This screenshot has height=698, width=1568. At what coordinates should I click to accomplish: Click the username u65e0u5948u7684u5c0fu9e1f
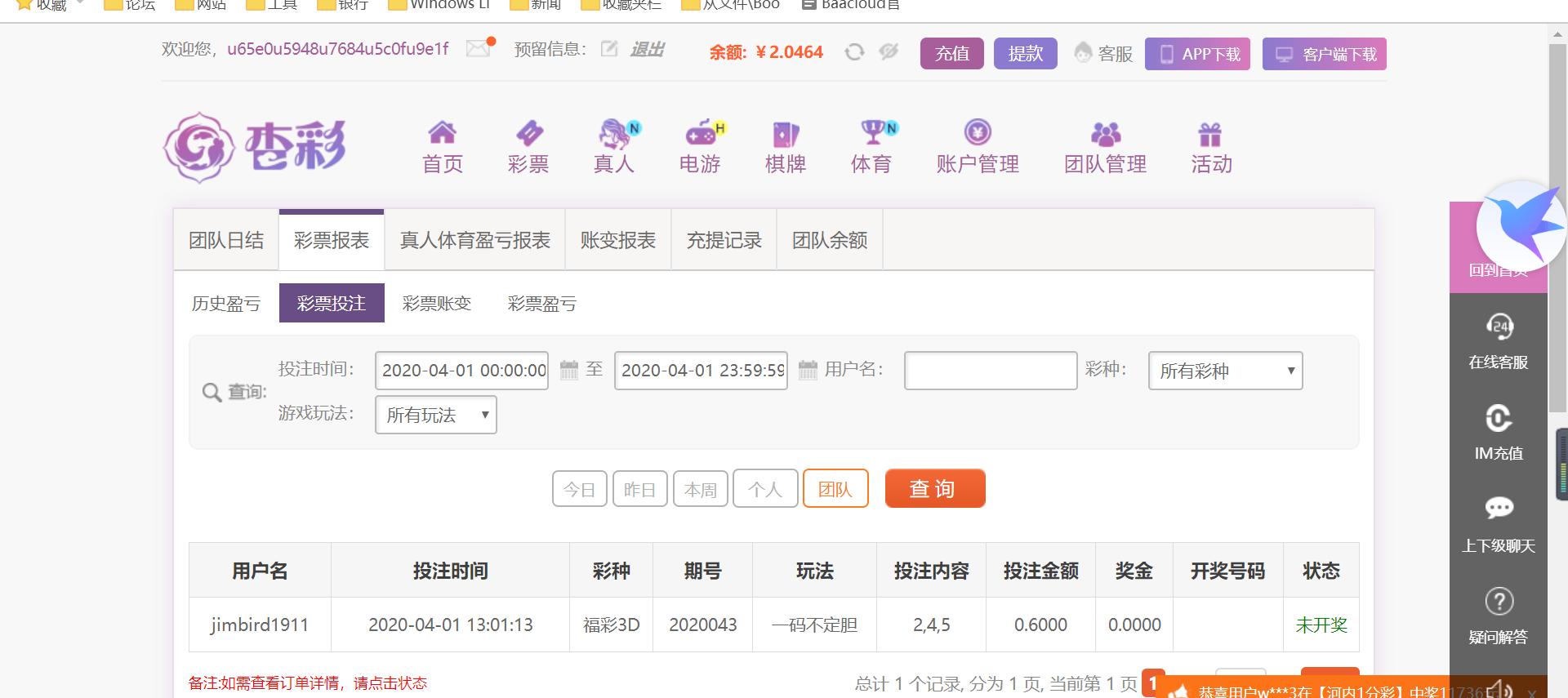(x=338, y=49)
